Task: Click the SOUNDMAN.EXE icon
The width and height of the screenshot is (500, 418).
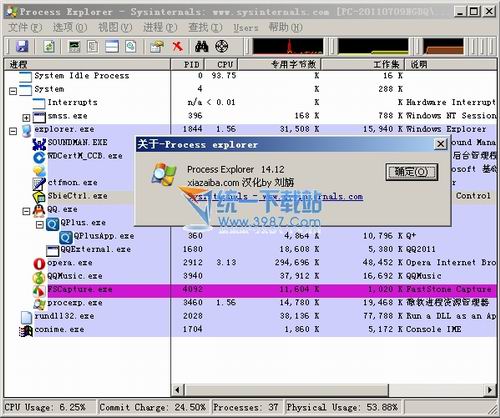Action: 39,144
